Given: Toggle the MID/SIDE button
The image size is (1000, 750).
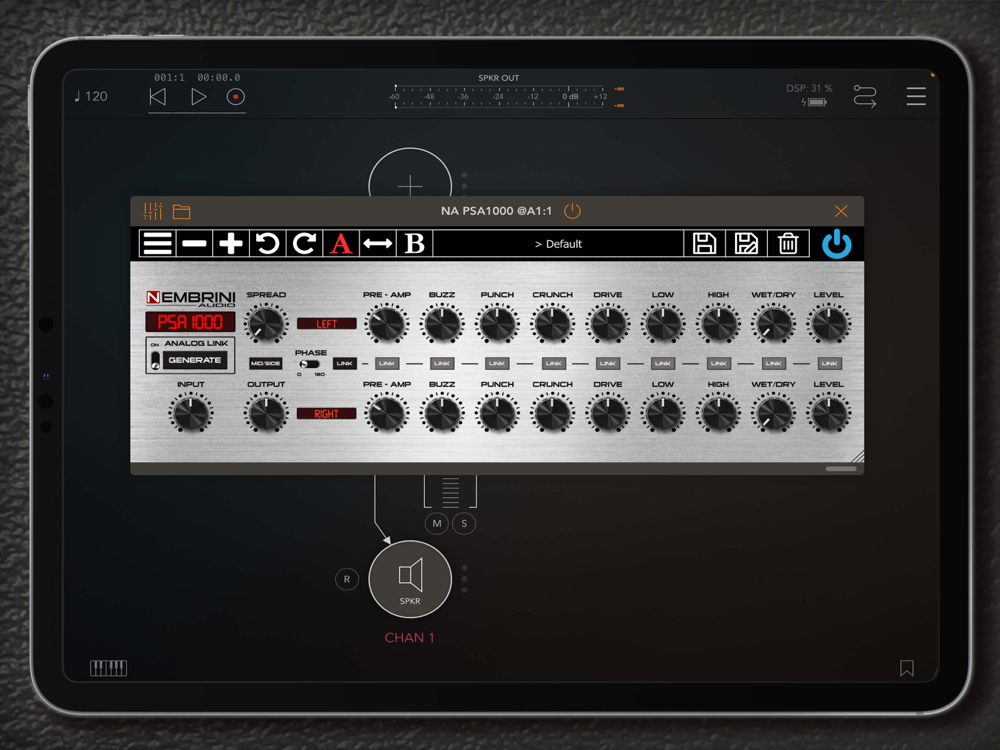Looking at the screenshot, I should (x=265, y=364).
